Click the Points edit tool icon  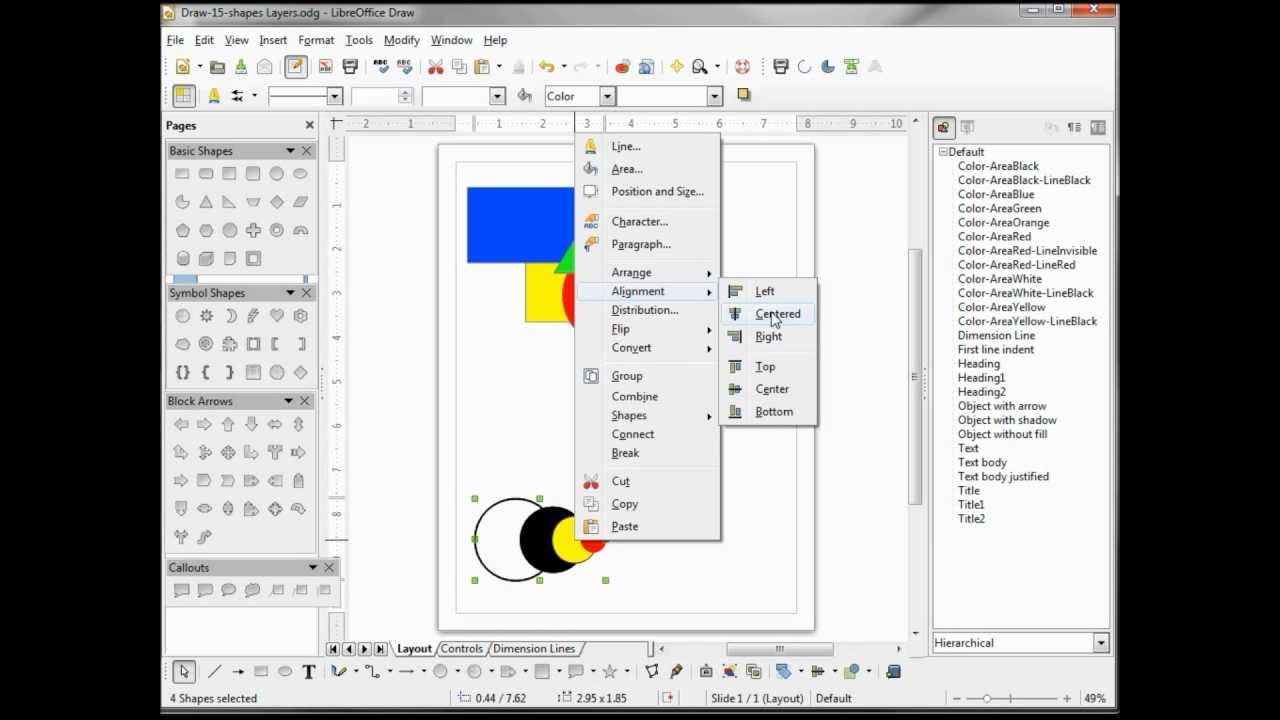point(651,671)
